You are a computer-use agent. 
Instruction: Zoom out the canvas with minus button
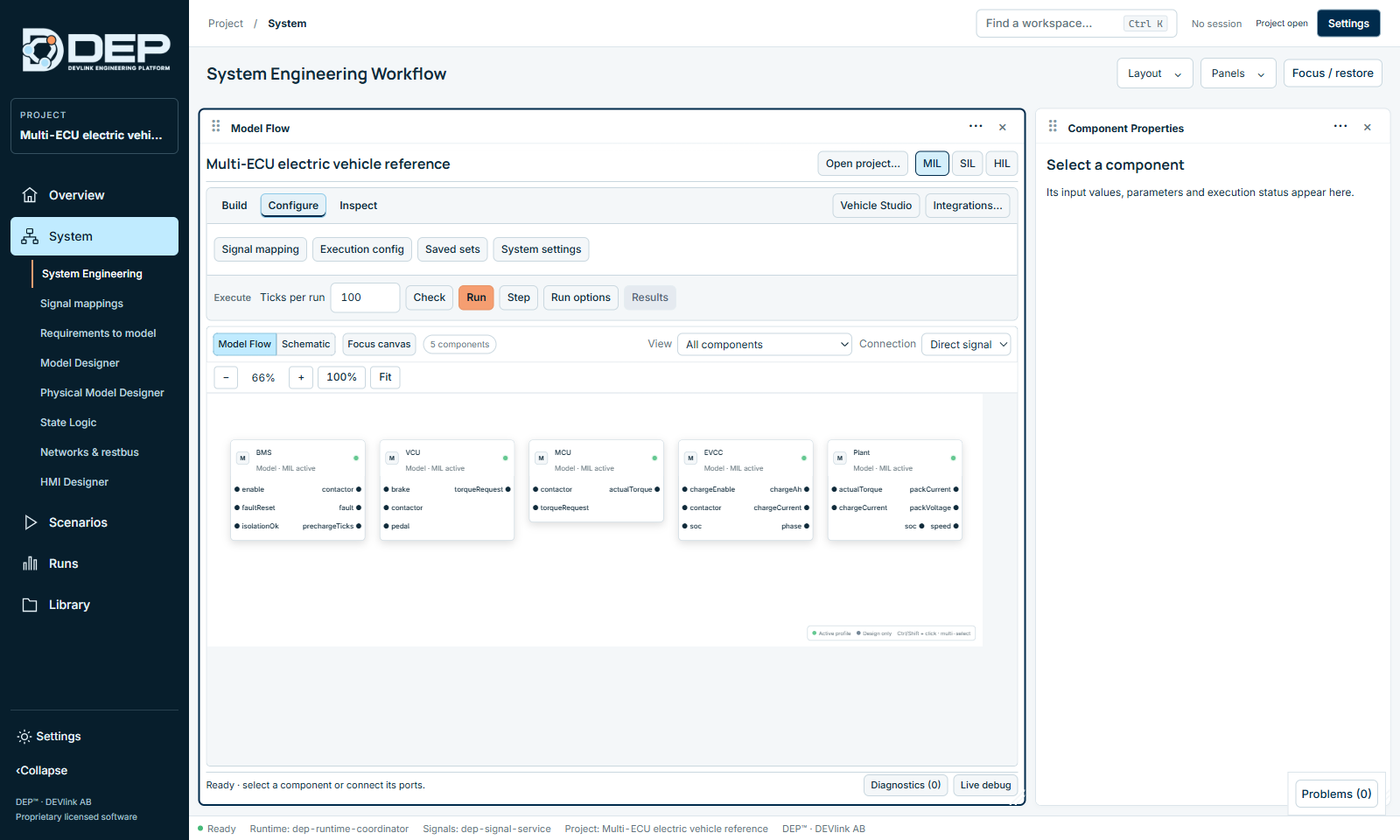click(226, 377)
